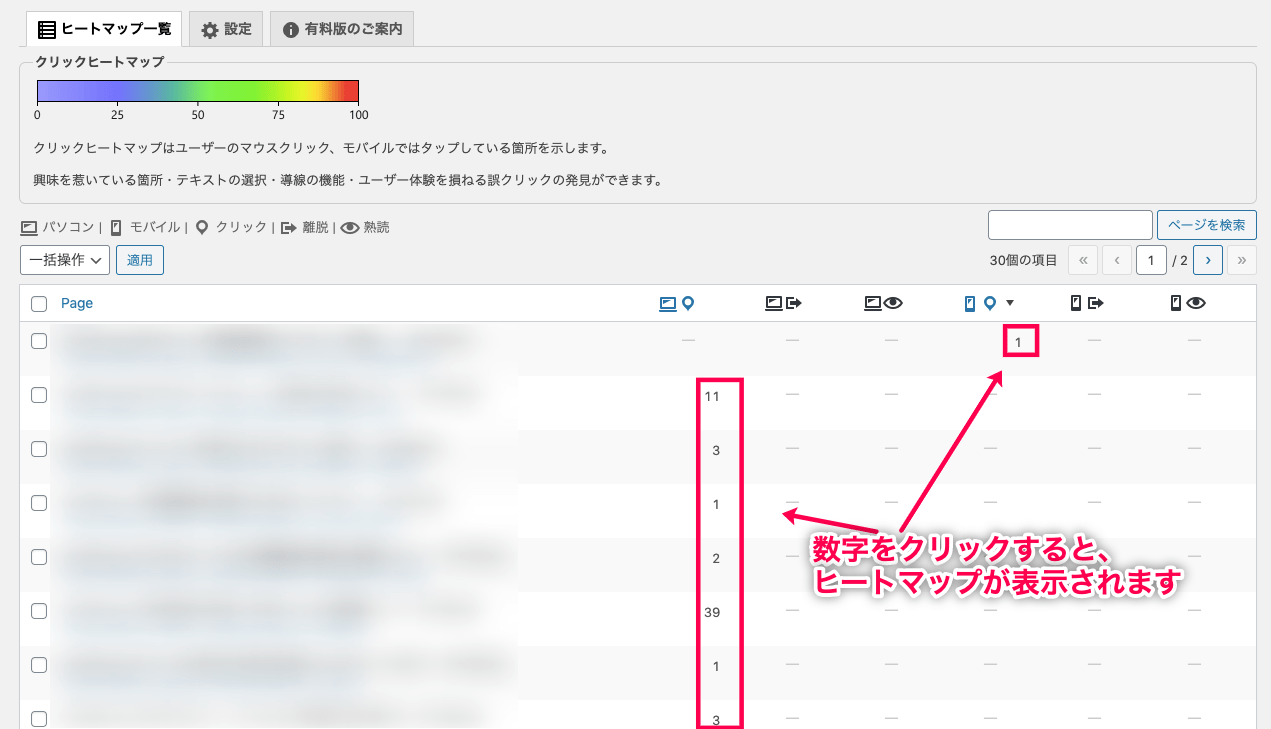Click the ページを検索 button

(1206, 225)
